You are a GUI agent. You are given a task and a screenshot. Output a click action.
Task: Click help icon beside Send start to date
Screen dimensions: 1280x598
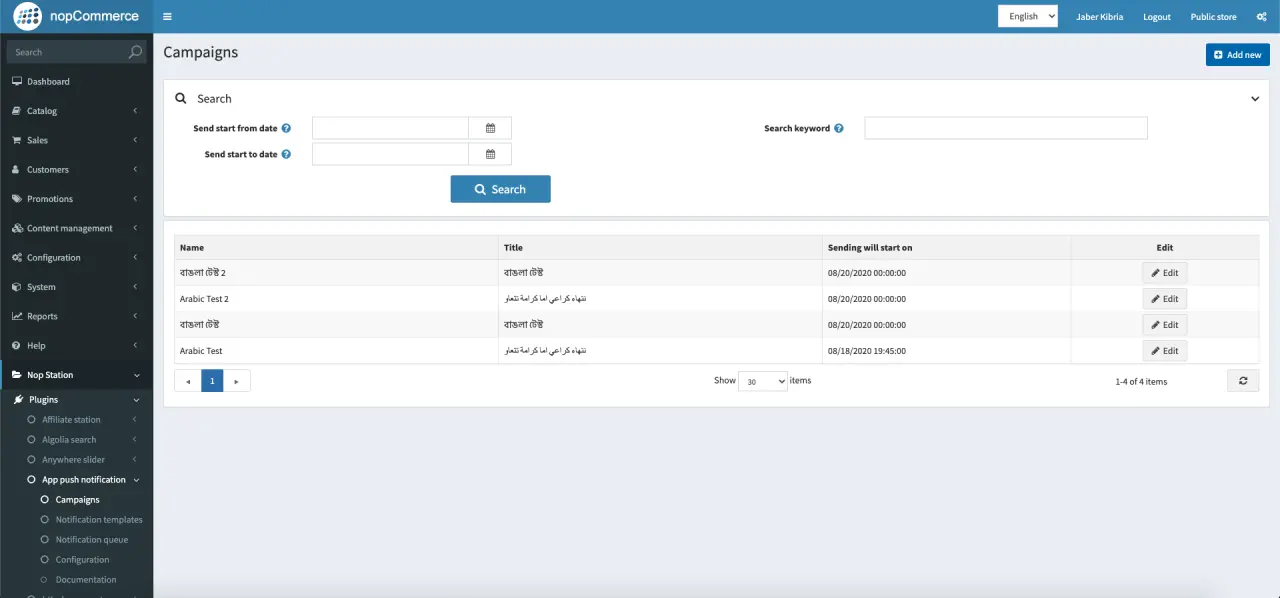tap(286, 154)
